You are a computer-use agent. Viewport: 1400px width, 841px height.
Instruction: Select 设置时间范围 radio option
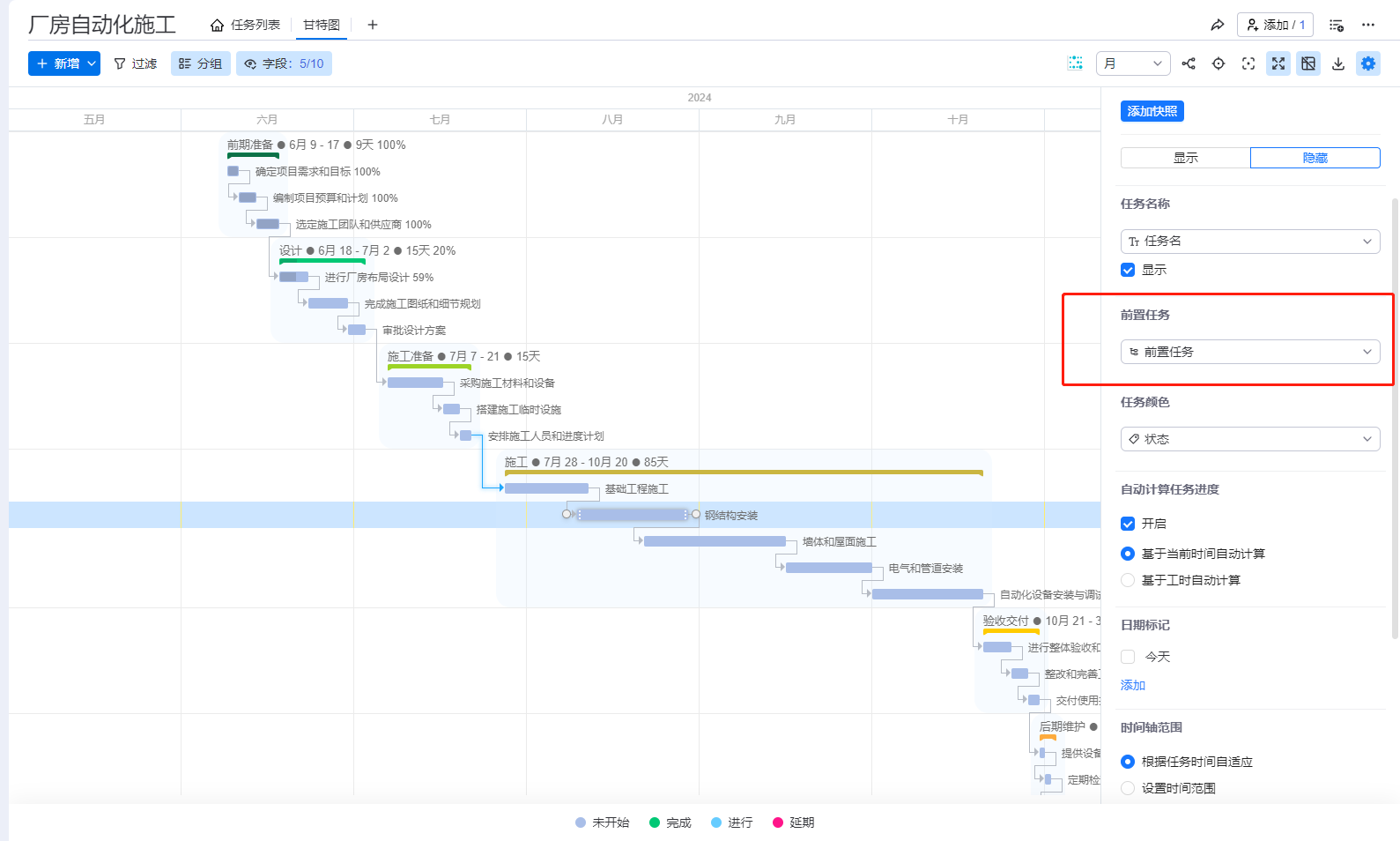[x=1128, y=788]
